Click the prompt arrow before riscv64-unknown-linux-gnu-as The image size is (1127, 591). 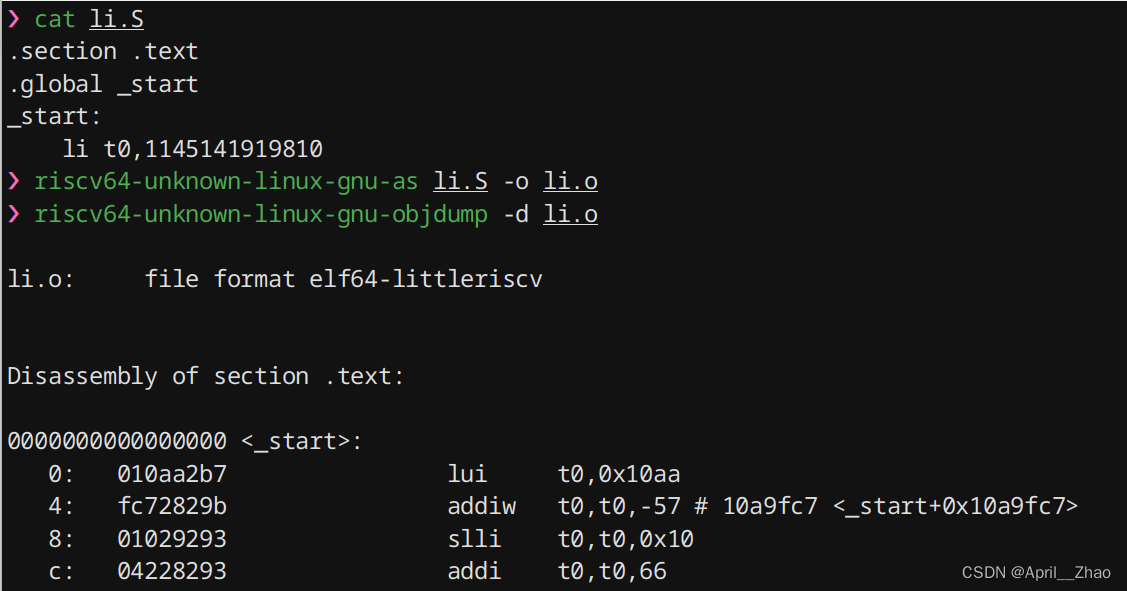pyautogui.click(x=14, y=181)
